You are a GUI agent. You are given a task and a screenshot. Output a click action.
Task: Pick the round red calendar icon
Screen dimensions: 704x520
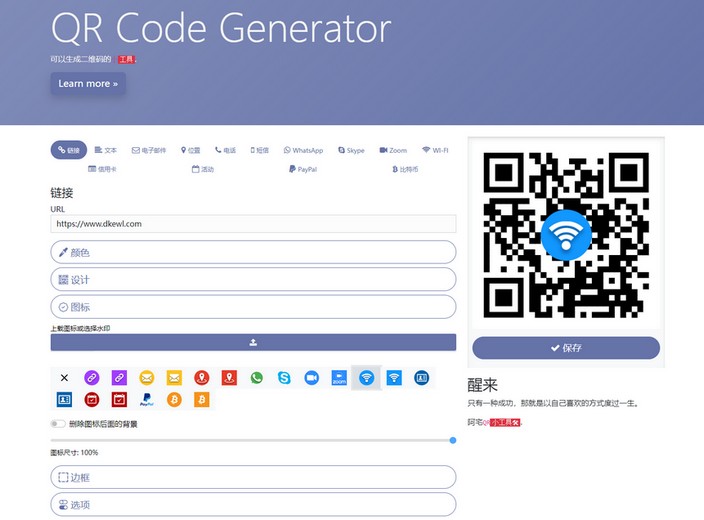pos(92,399)
